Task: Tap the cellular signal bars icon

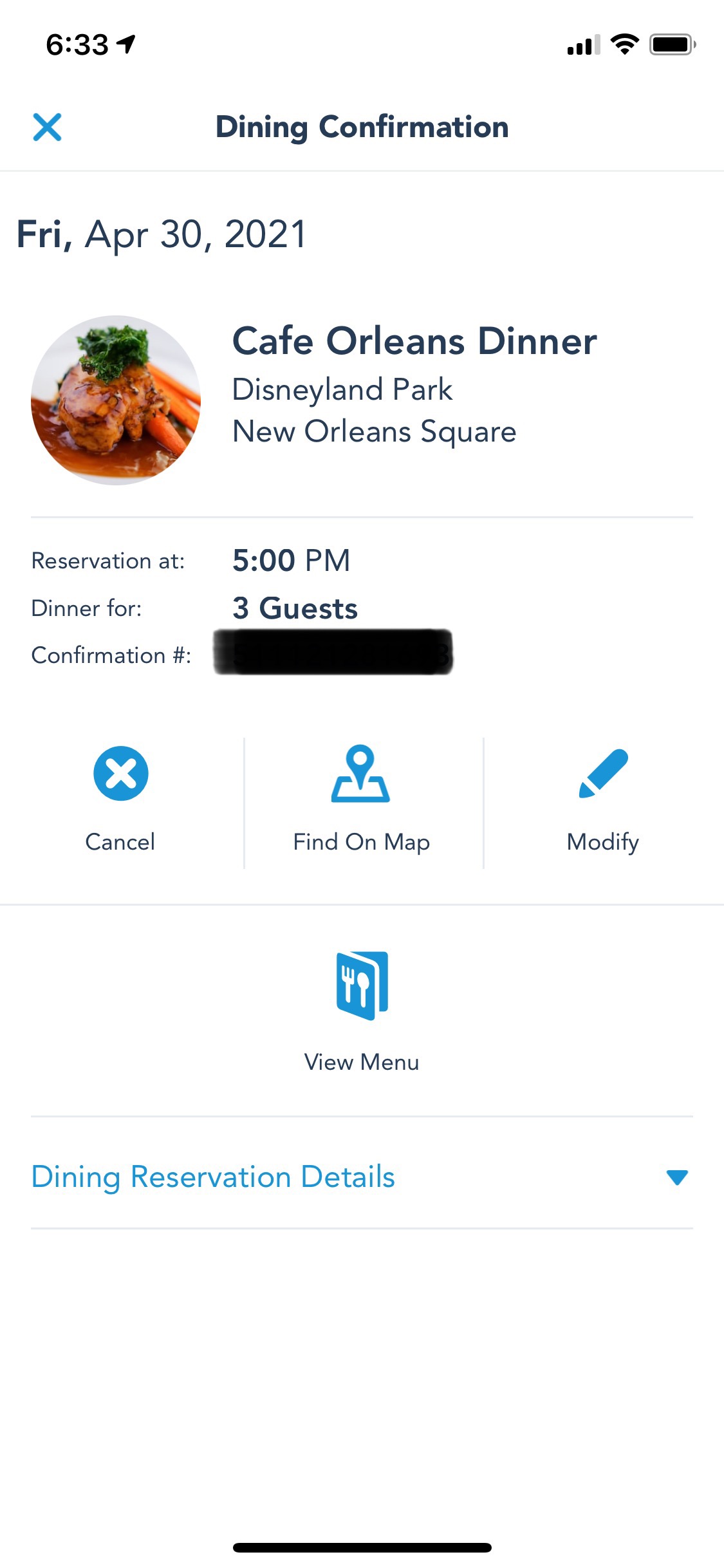Action: 583,45
